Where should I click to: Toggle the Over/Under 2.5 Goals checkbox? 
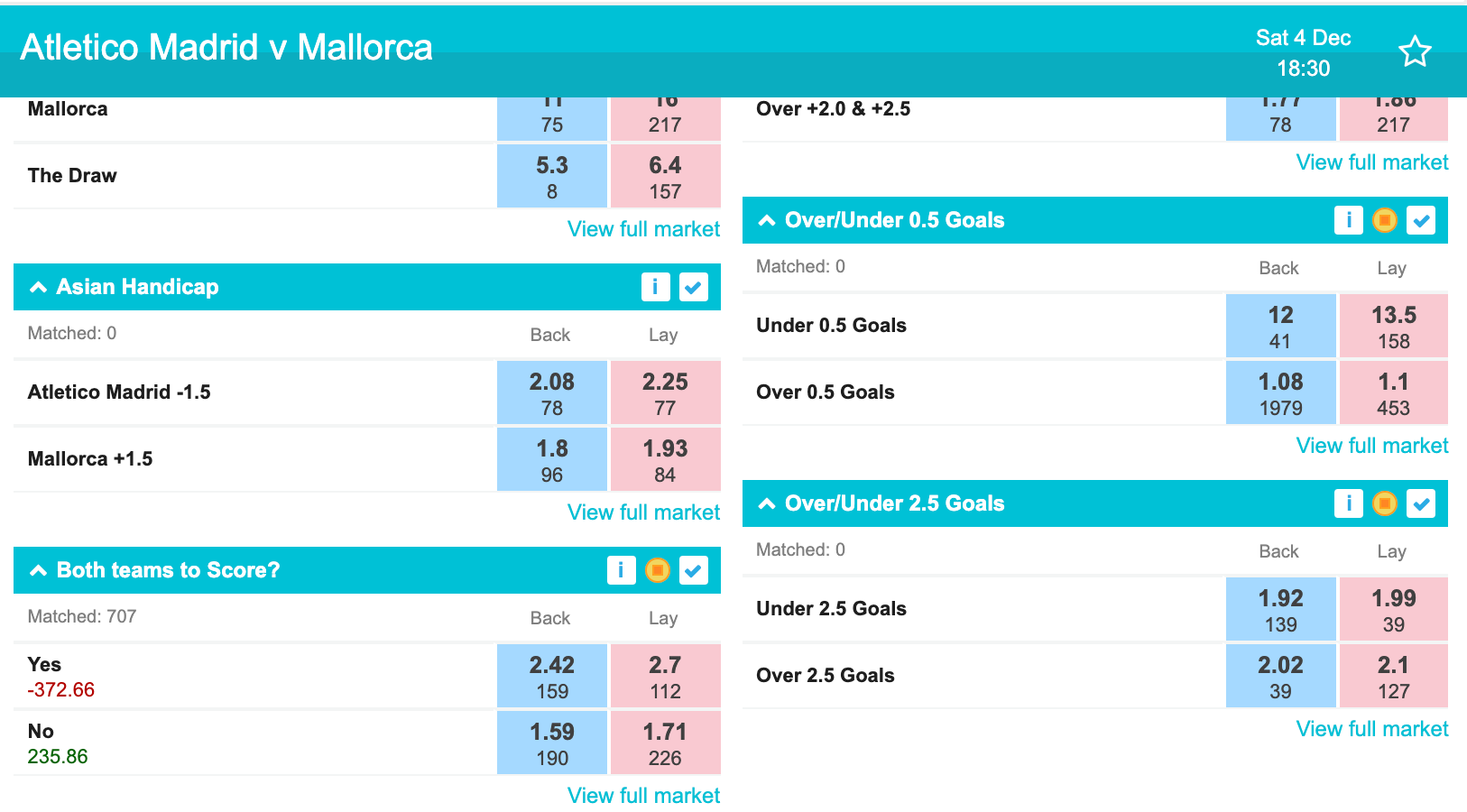coord(1421,503)
